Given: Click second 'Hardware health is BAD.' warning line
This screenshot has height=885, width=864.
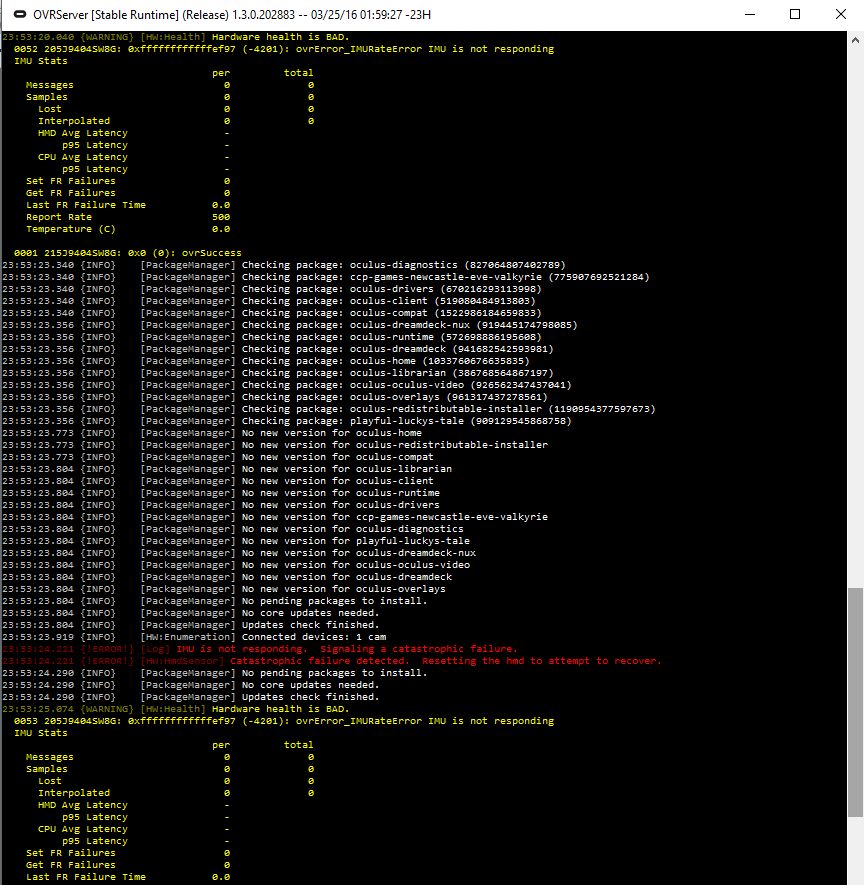Looking at the screenshot, I should (176, 708).
